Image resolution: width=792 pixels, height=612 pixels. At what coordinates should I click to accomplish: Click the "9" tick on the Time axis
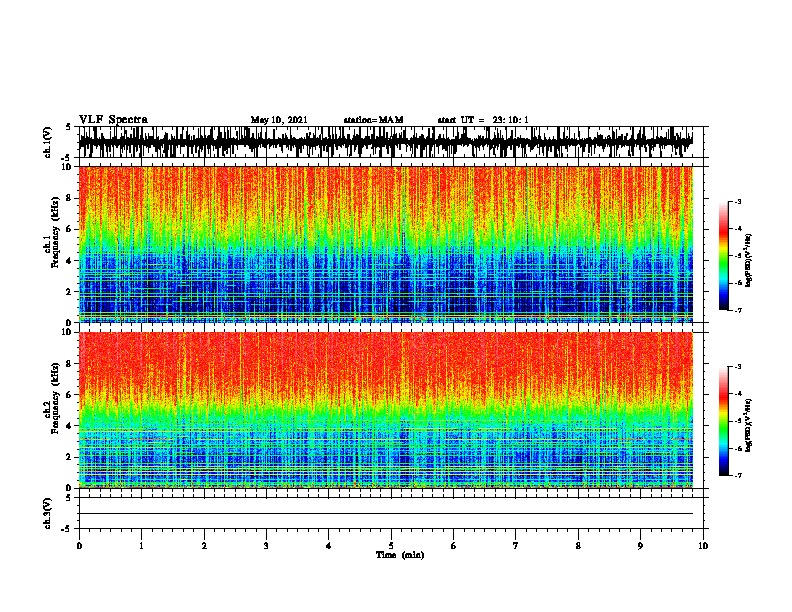[640, 546]
